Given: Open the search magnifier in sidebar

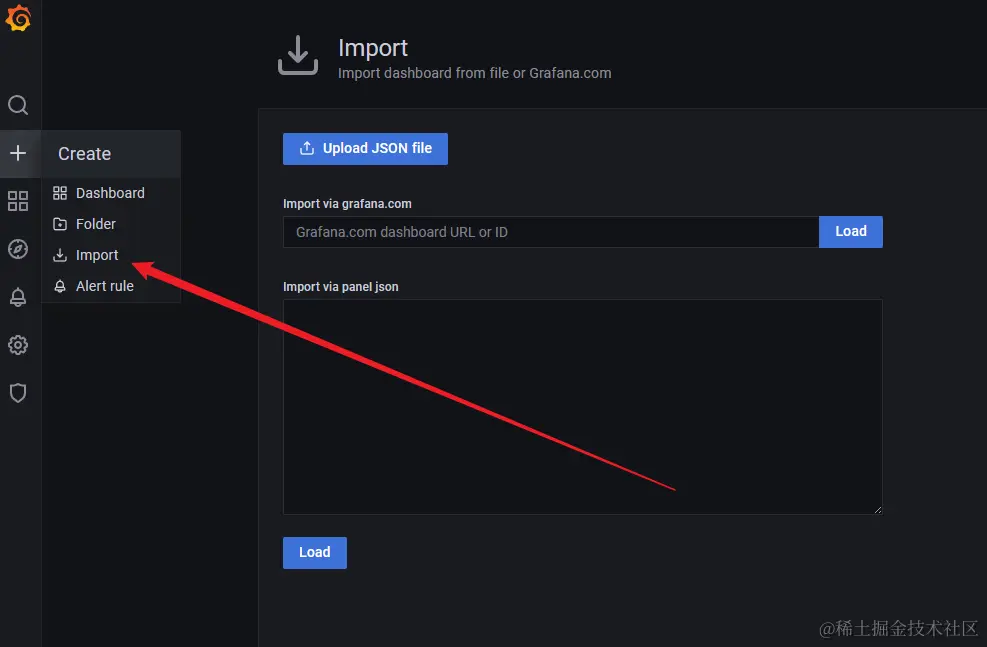Looking at the screenshot, I should click(x=18, y=105).
